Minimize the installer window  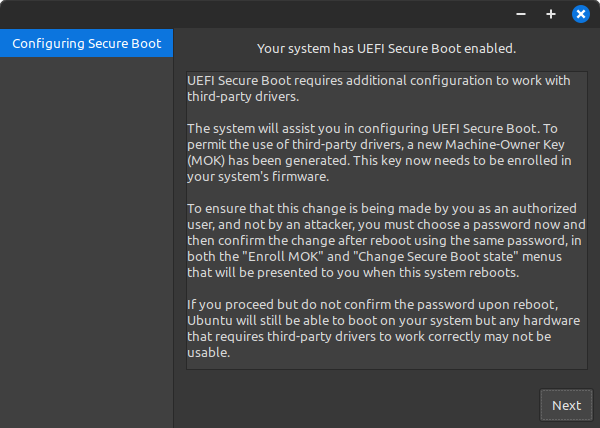point(521,14)
